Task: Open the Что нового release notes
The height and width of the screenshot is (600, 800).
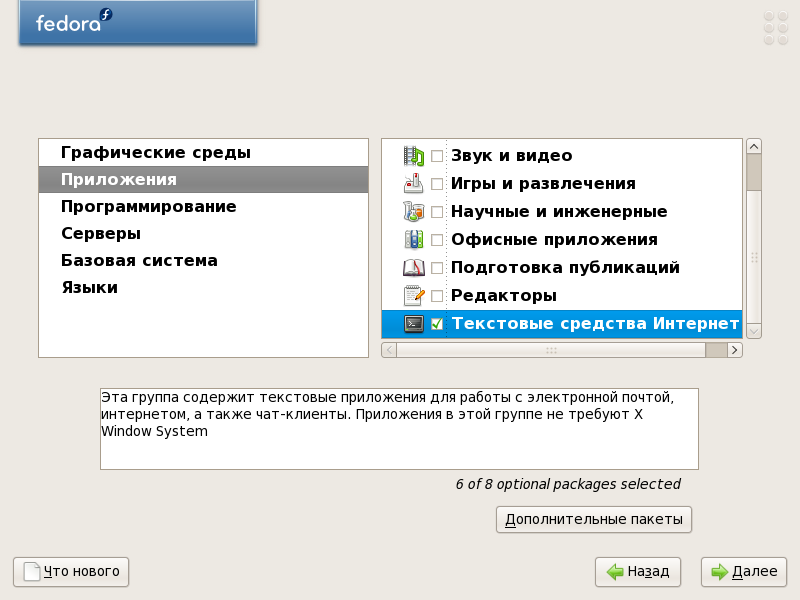Action: tap(71, 572)
